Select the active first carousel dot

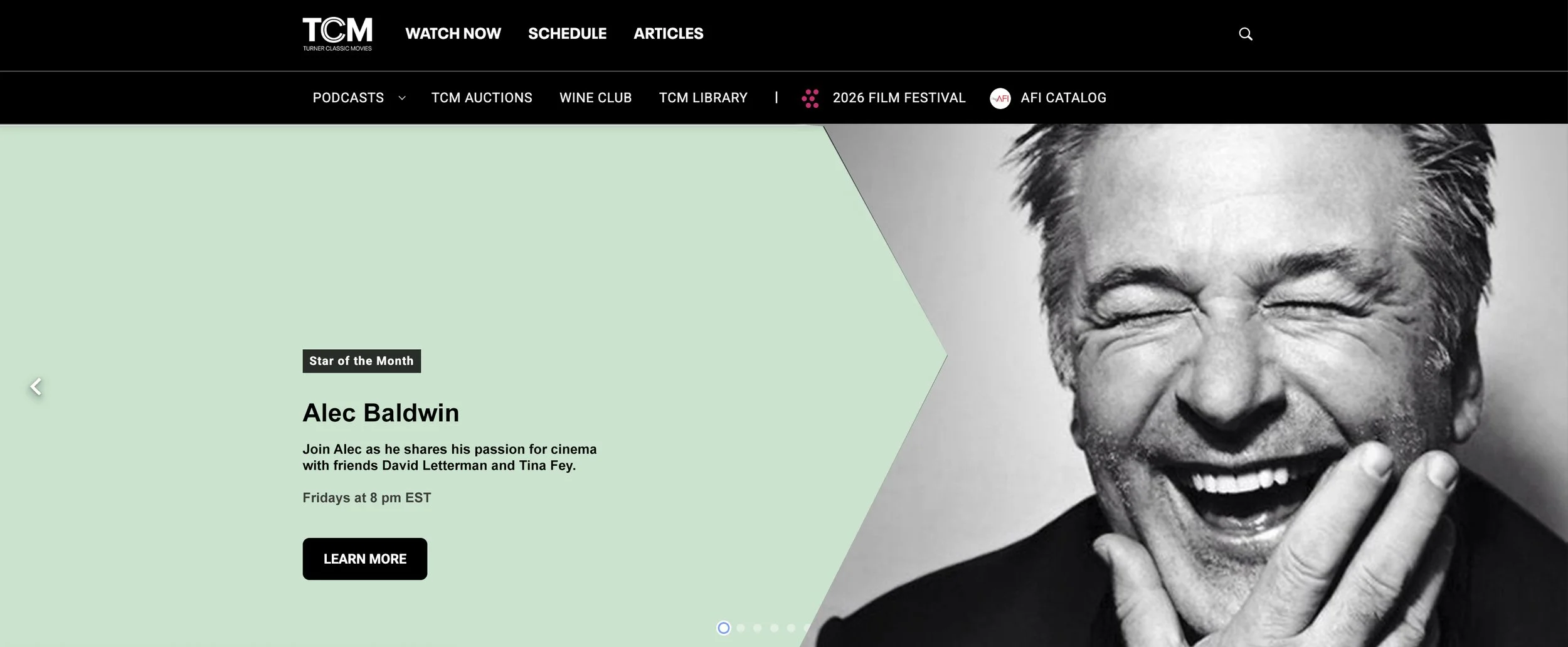point(724,628)
